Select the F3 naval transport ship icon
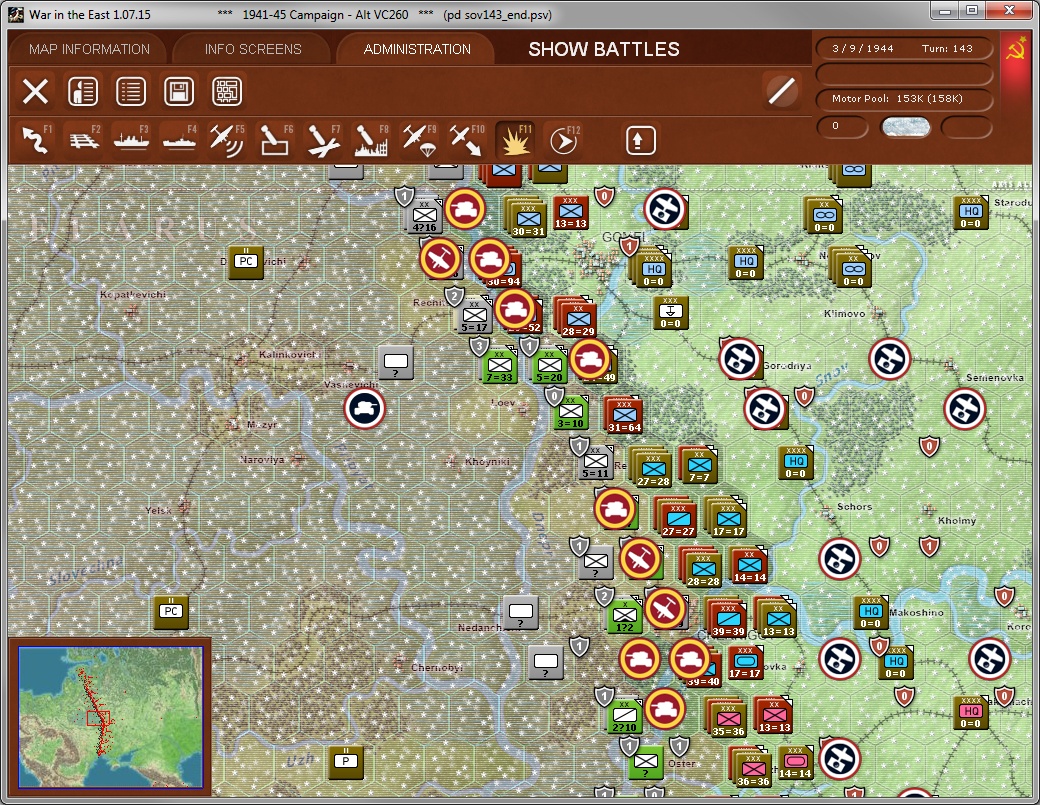The image size is (1040, 805). tap(131, 140)
